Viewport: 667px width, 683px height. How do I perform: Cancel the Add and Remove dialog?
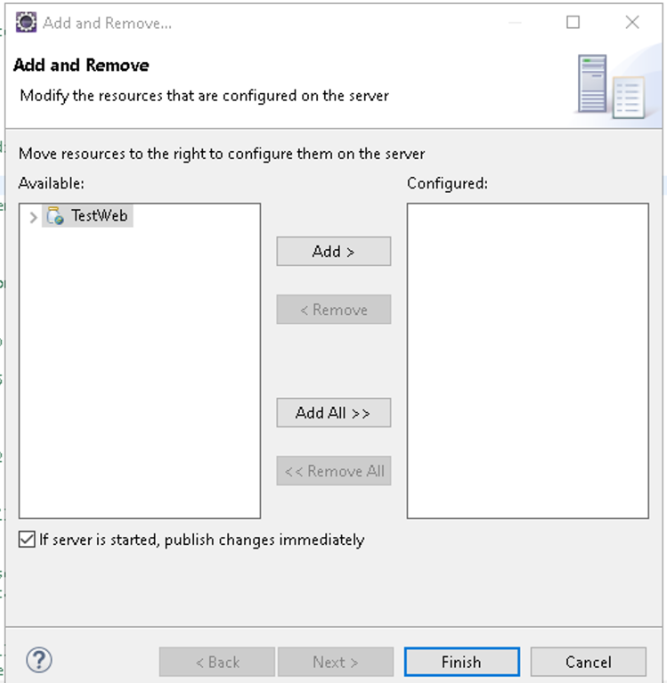pyautogui.click(x=588, y=662)
